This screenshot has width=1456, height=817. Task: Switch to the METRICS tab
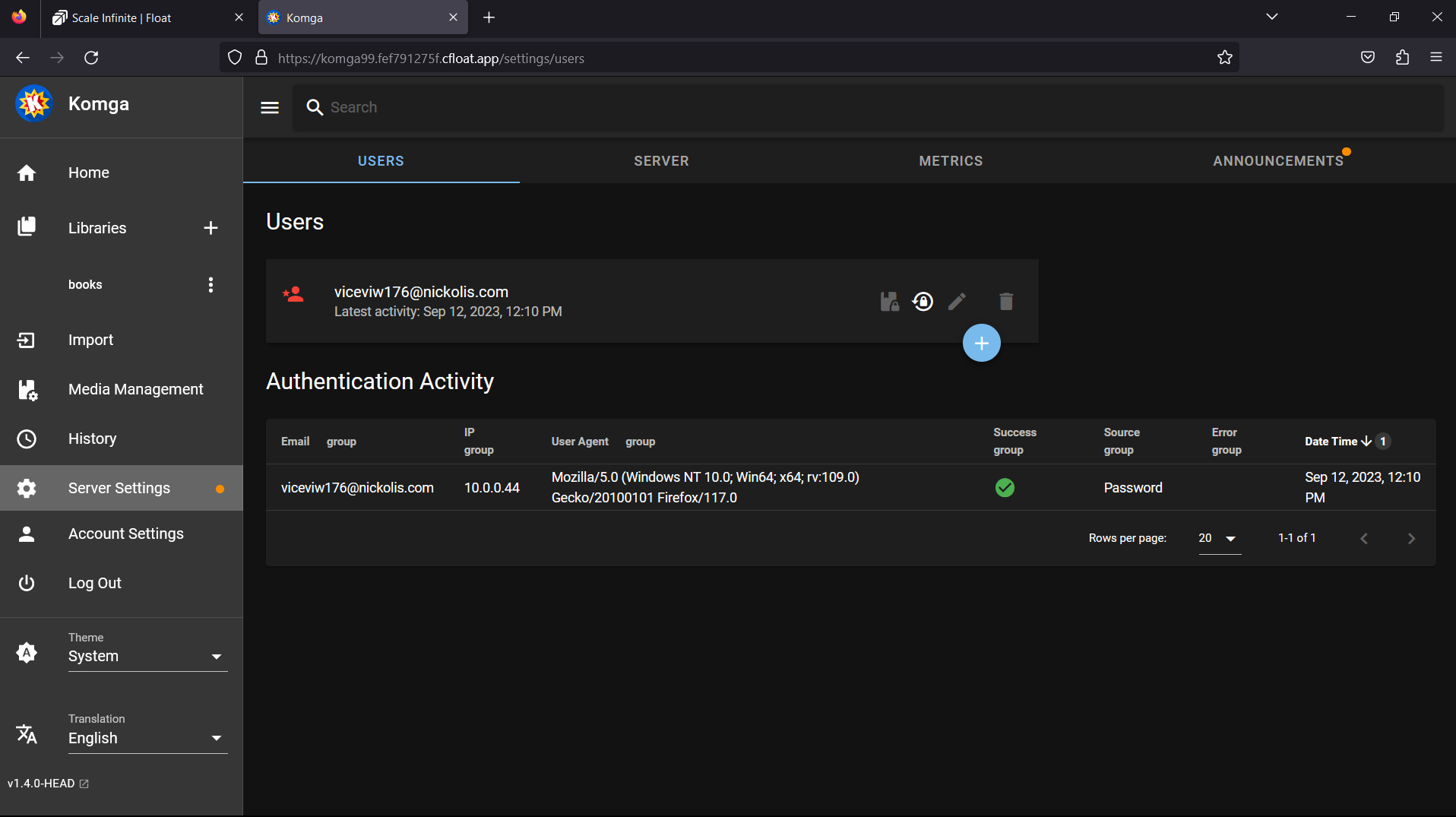951,161
